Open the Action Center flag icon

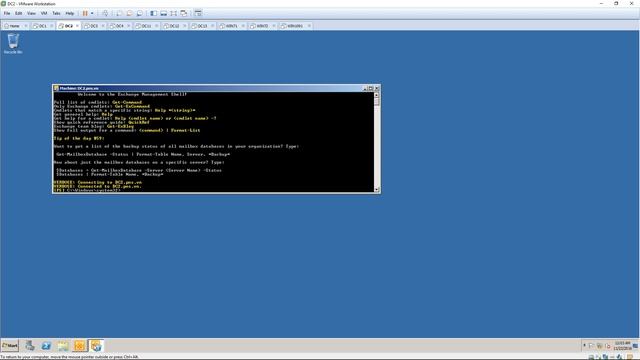(x=591, y=346)
